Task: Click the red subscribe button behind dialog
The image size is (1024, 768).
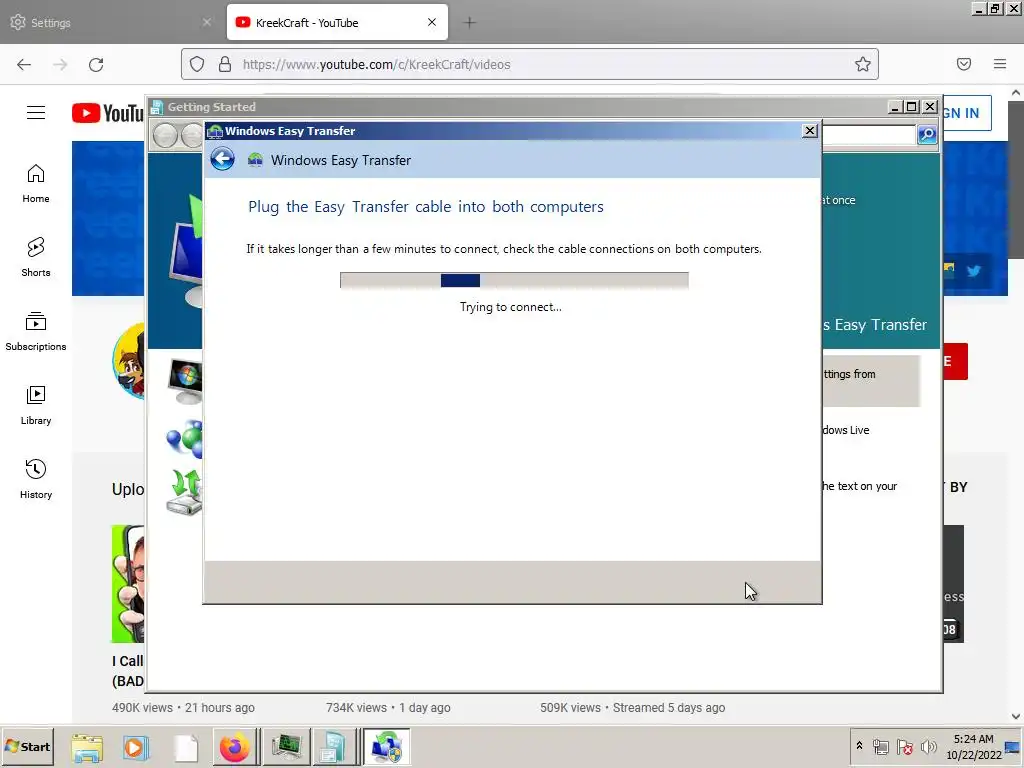Action: coord(955,361)
